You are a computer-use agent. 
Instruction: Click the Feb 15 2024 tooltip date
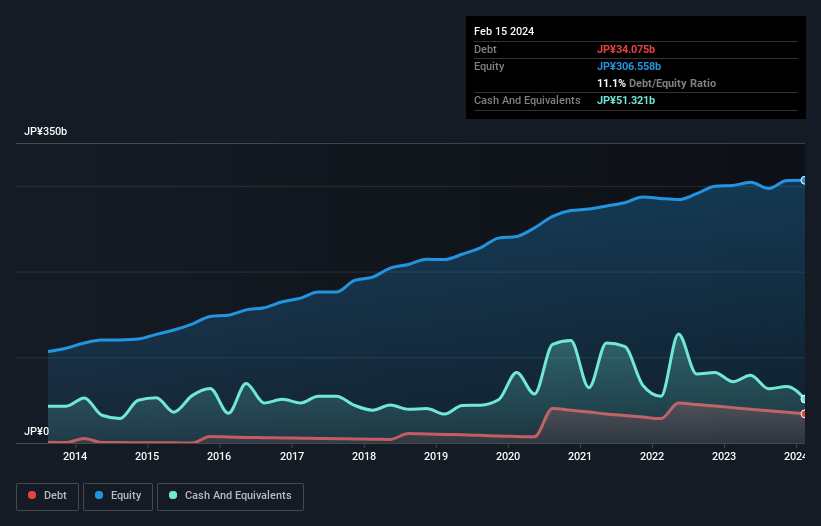pos(504,31)
